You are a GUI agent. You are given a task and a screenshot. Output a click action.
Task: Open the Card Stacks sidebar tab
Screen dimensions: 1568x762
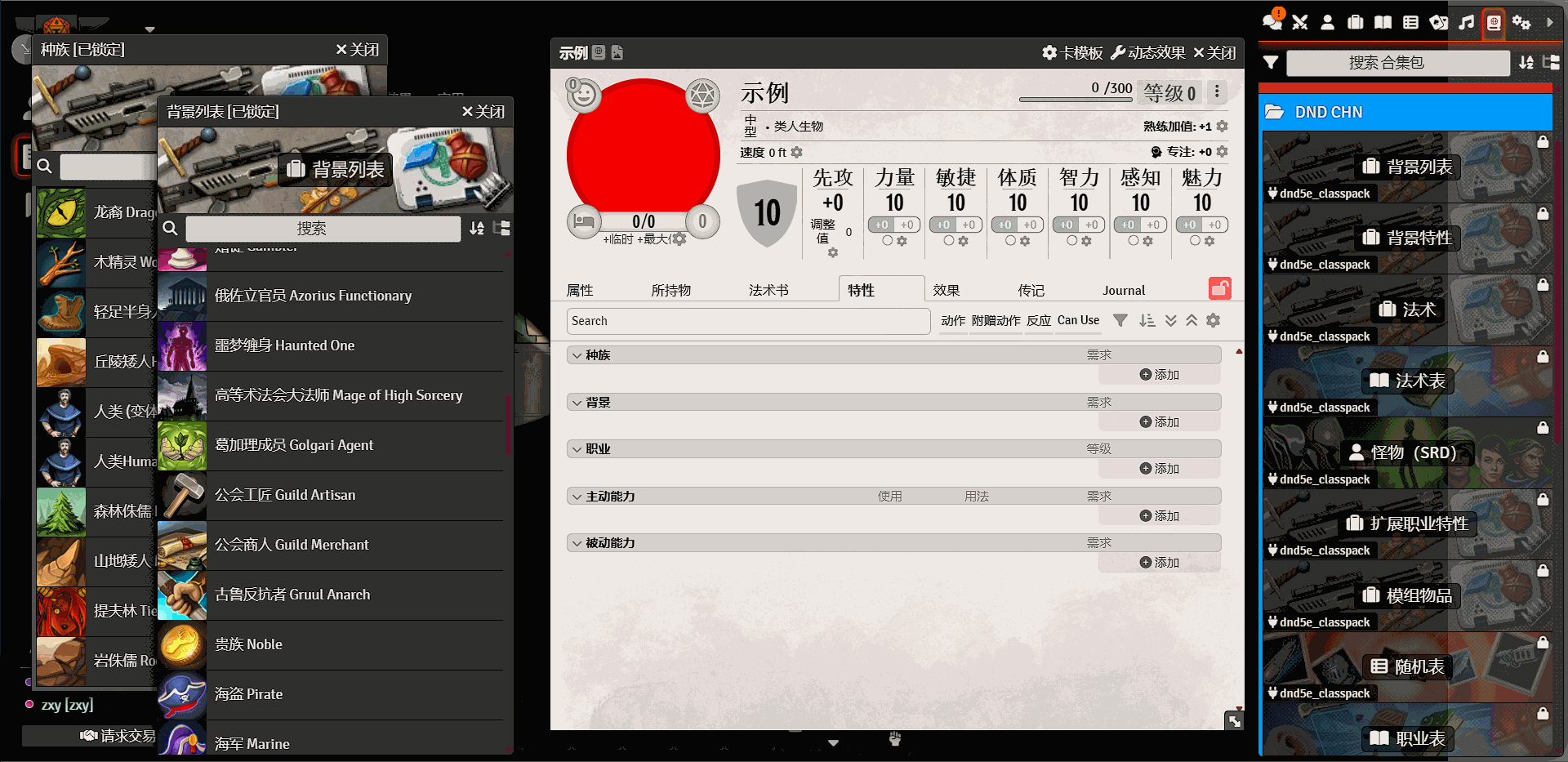coord(1439,22)
